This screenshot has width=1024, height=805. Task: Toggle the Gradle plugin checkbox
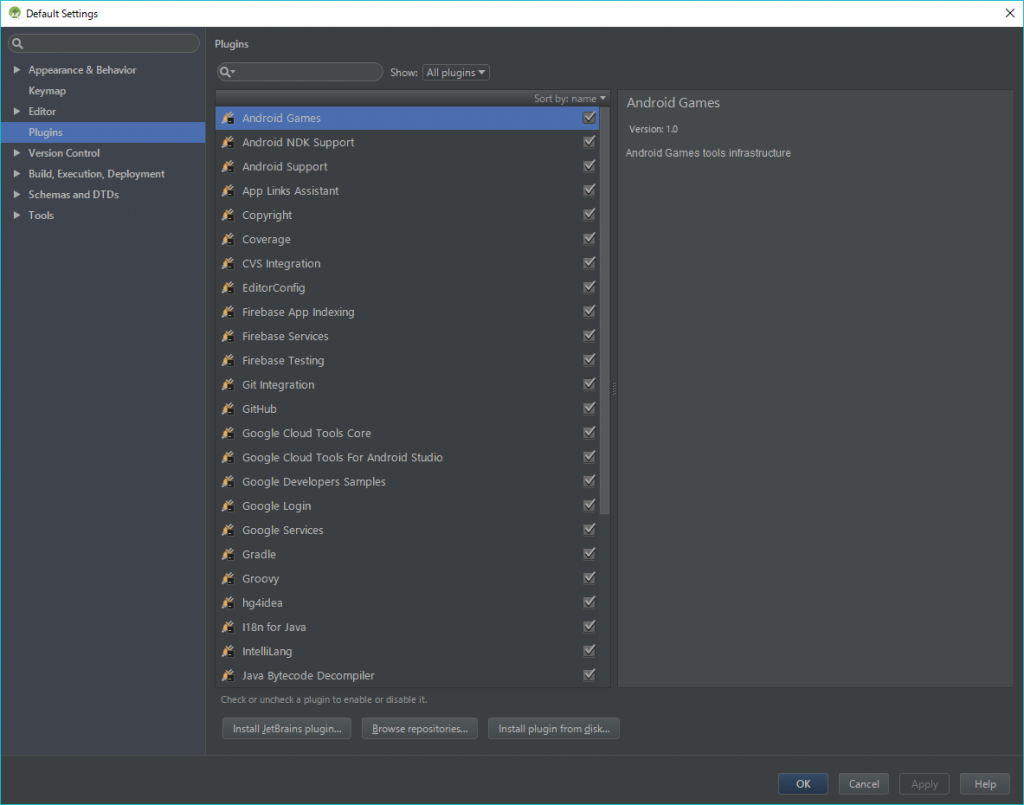[589, 554]
